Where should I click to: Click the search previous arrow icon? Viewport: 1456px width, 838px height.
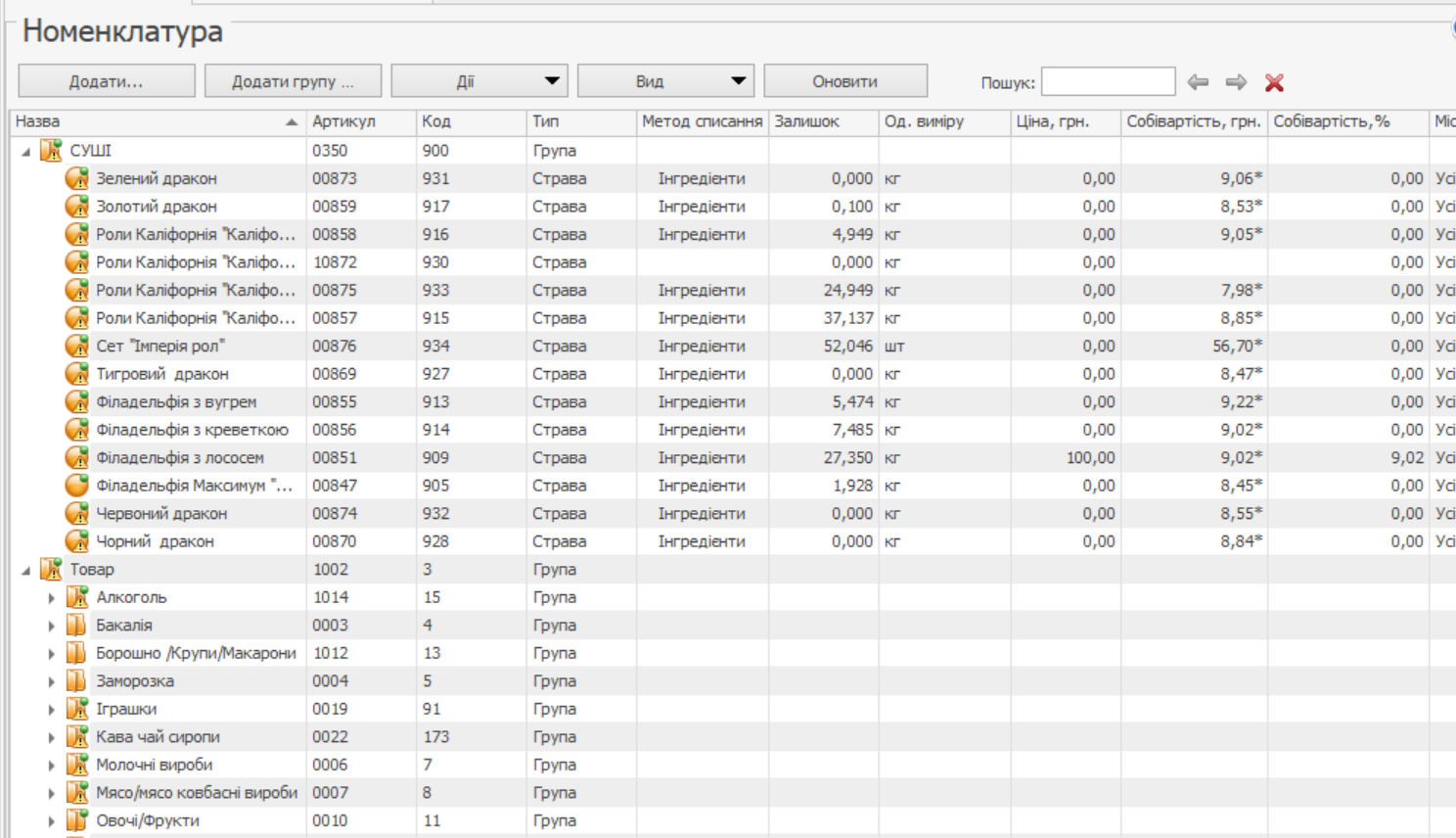[1198, 82]
